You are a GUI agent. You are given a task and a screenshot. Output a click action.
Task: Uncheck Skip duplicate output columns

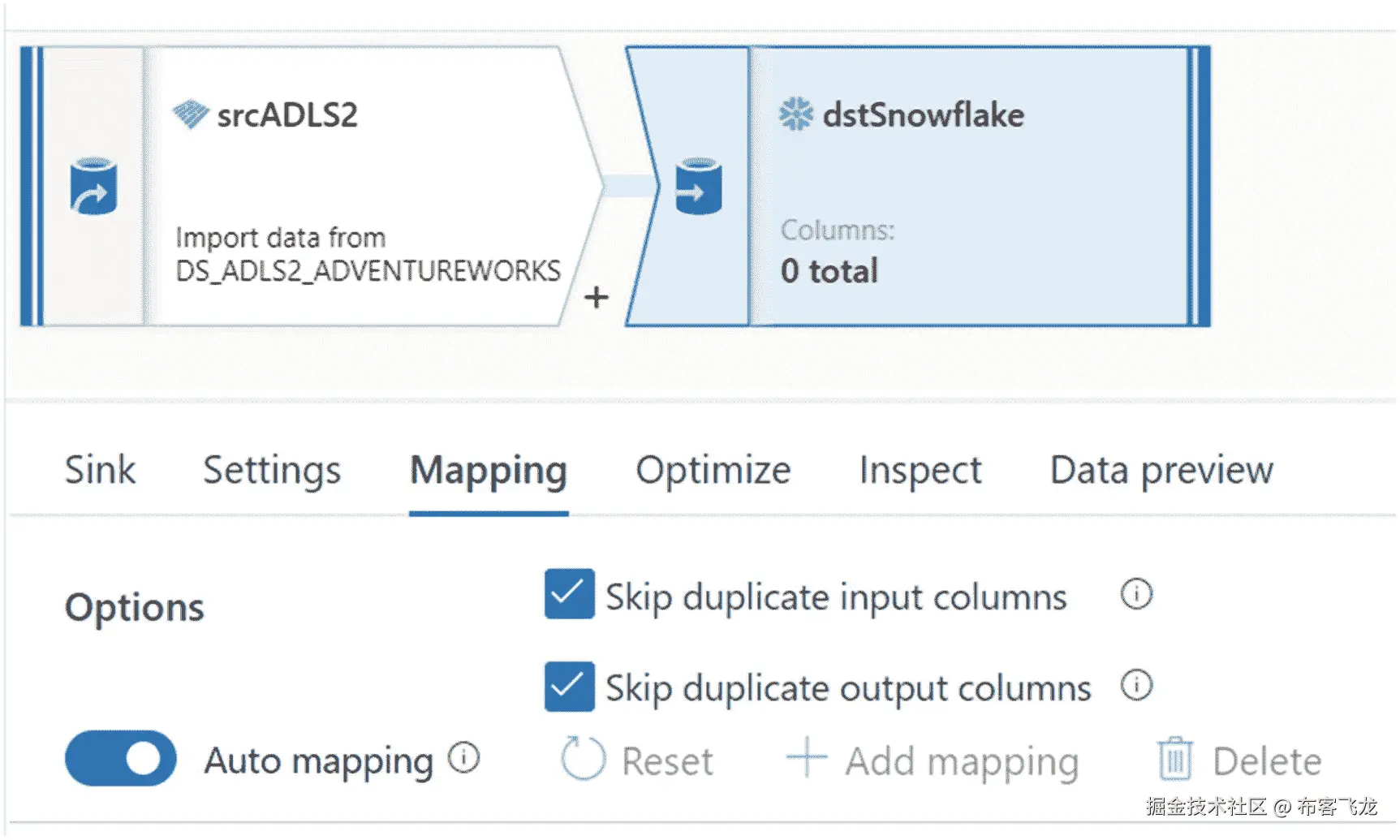569,687
